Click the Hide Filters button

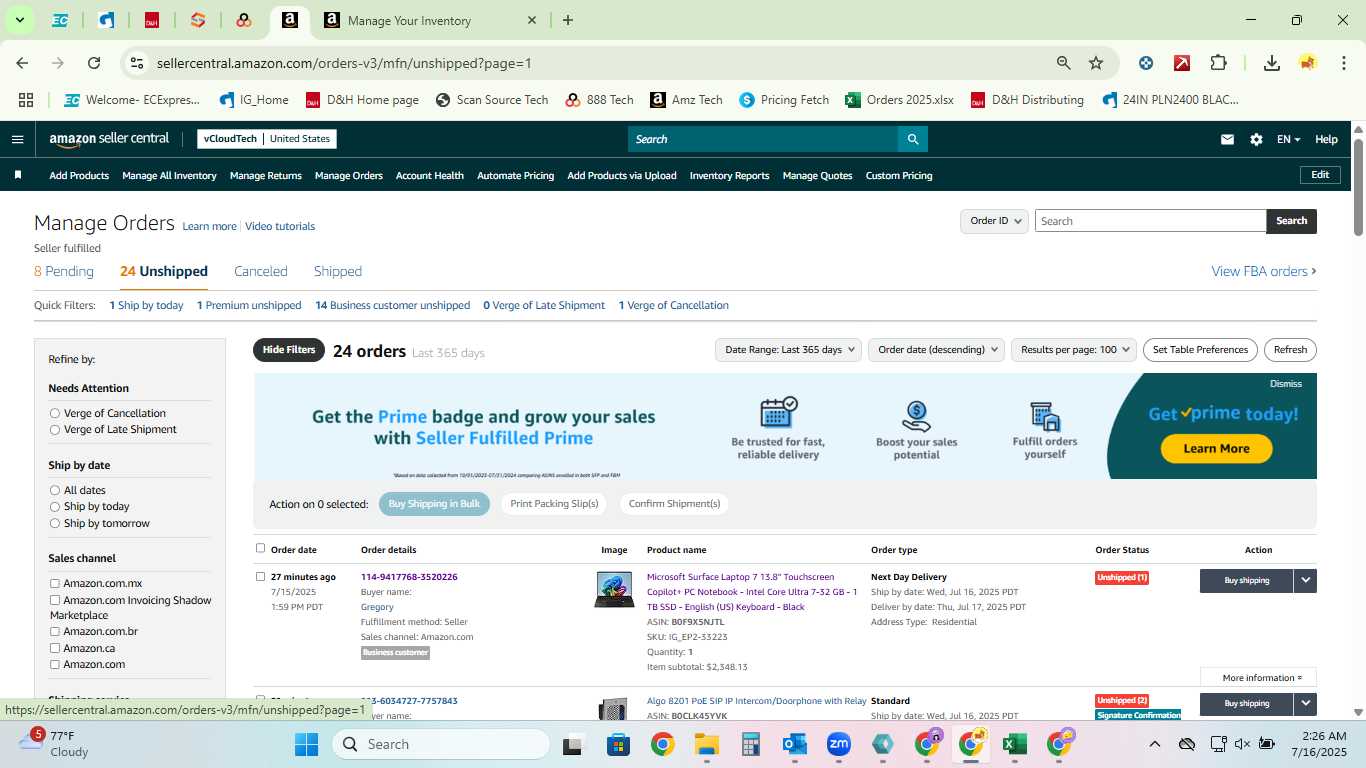click(x=289, y=350)
